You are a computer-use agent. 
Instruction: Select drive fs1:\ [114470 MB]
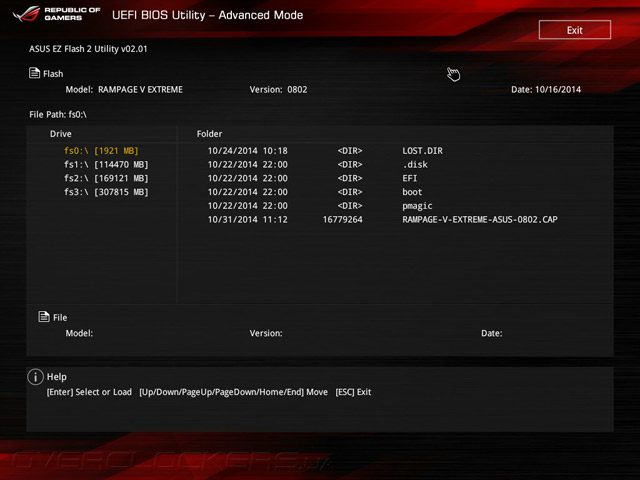pyautogui.click(x=106, y=164)
